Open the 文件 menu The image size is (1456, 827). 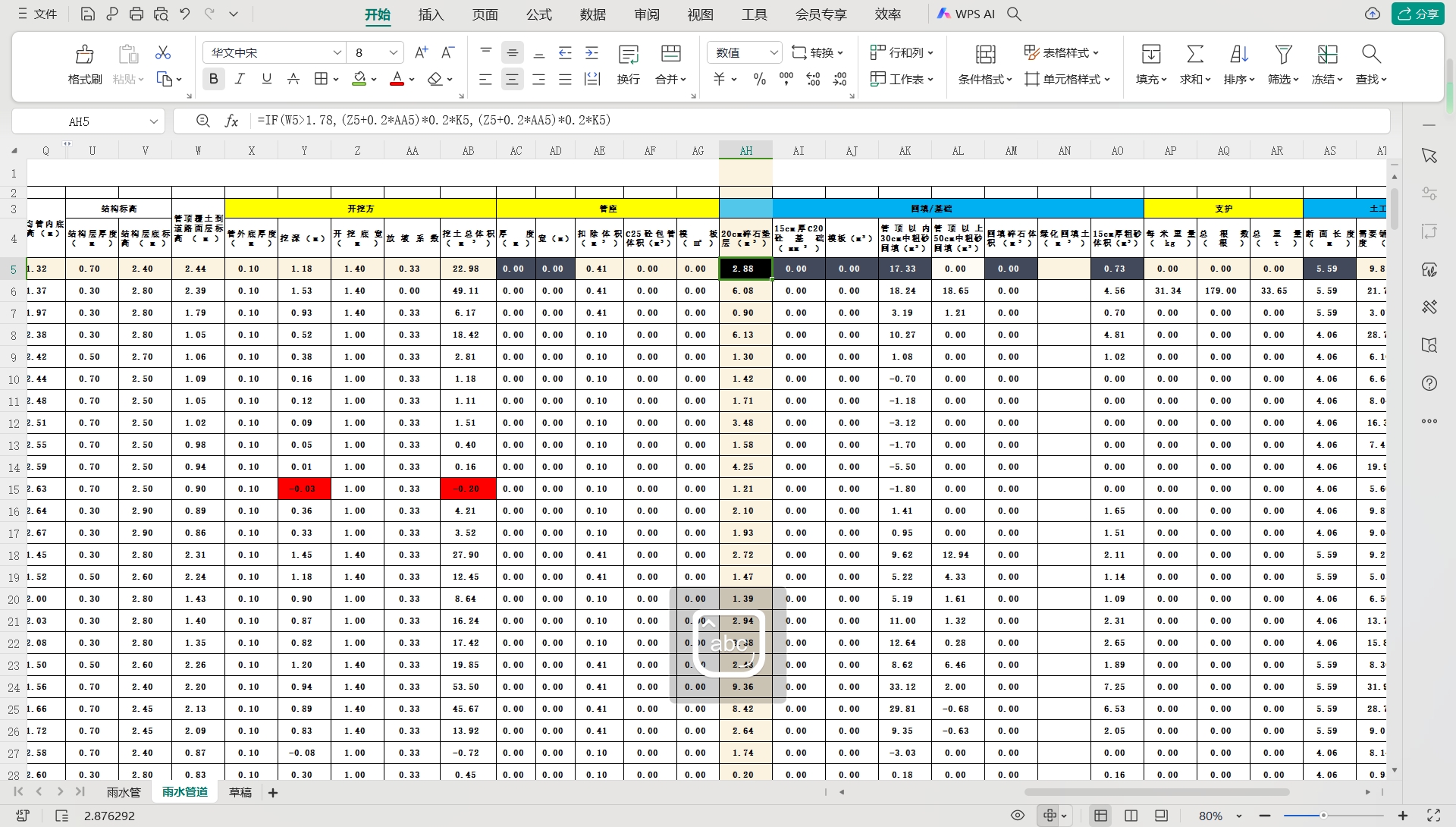point(37,14)
